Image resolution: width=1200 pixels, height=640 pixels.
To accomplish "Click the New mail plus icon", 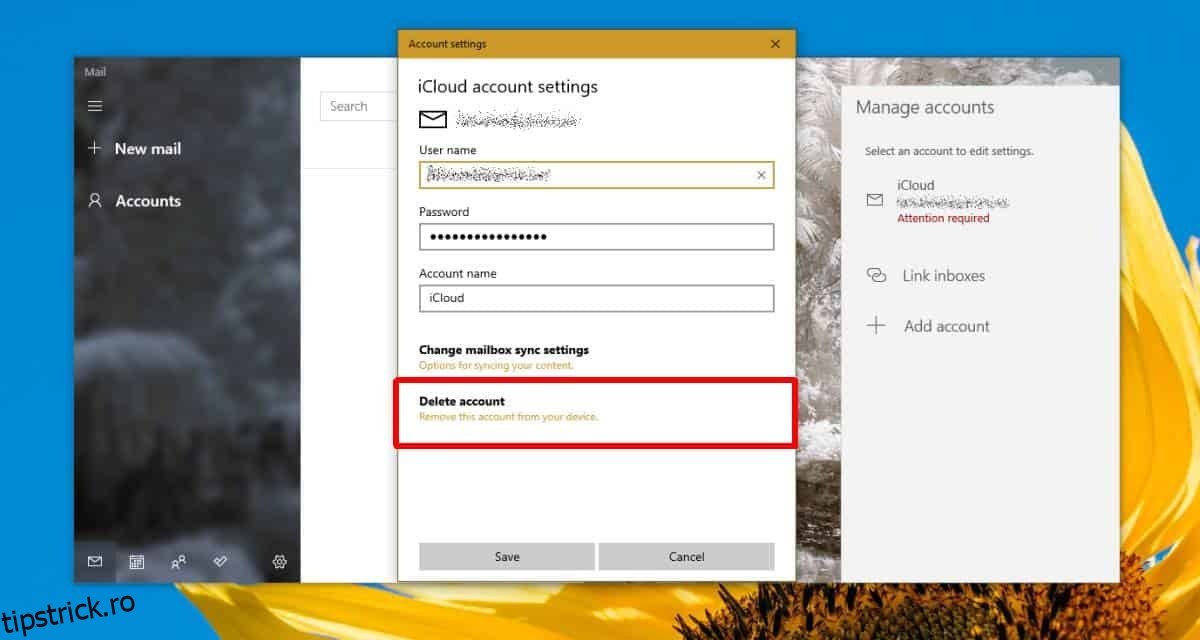I will coord(95,148).
